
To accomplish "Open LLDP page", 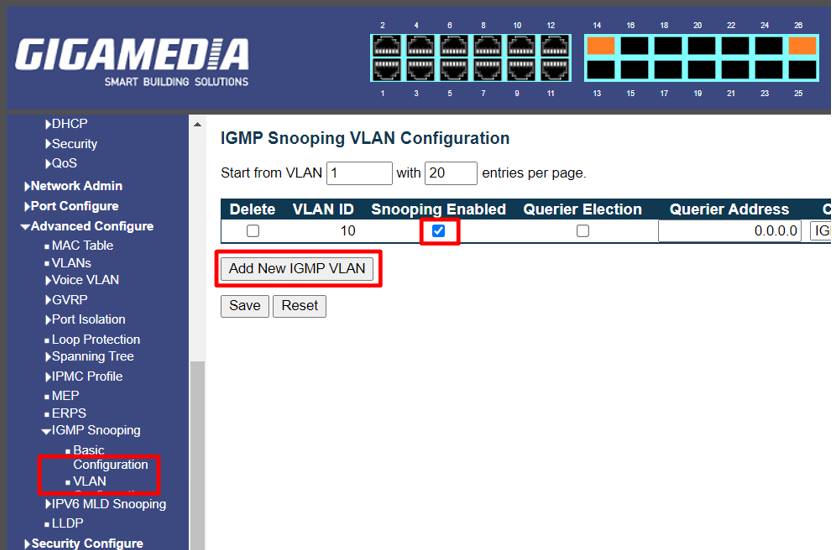I will coord(64,523).
